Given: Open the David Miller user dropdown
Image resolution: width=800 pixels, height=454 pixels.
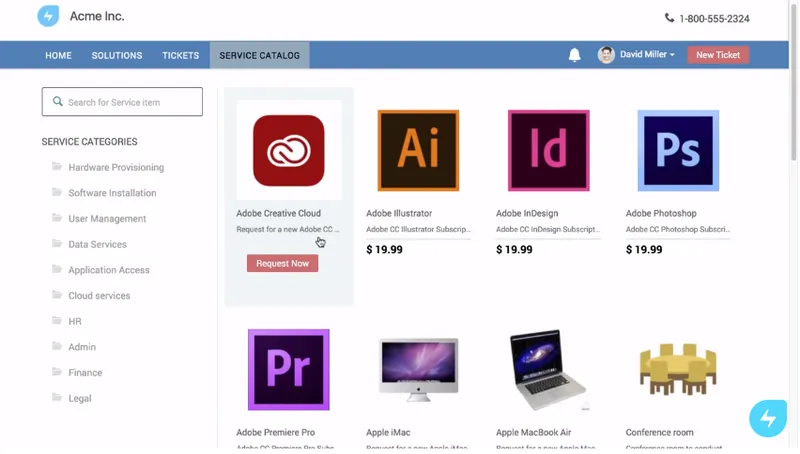Looking at the screenshot, I should 647,55.
